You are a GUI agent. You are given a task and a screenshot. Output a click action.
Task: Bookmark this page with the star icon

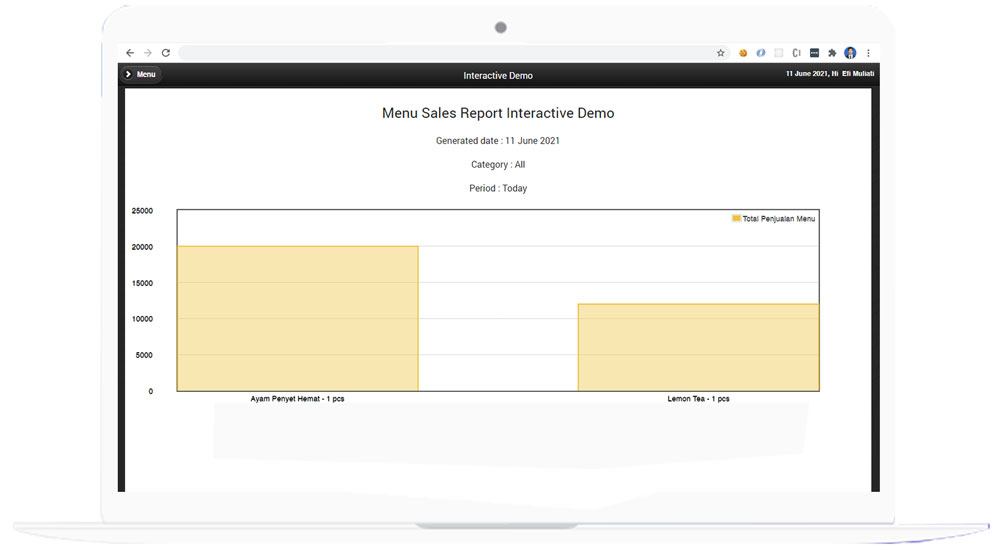tap(720, 53)
